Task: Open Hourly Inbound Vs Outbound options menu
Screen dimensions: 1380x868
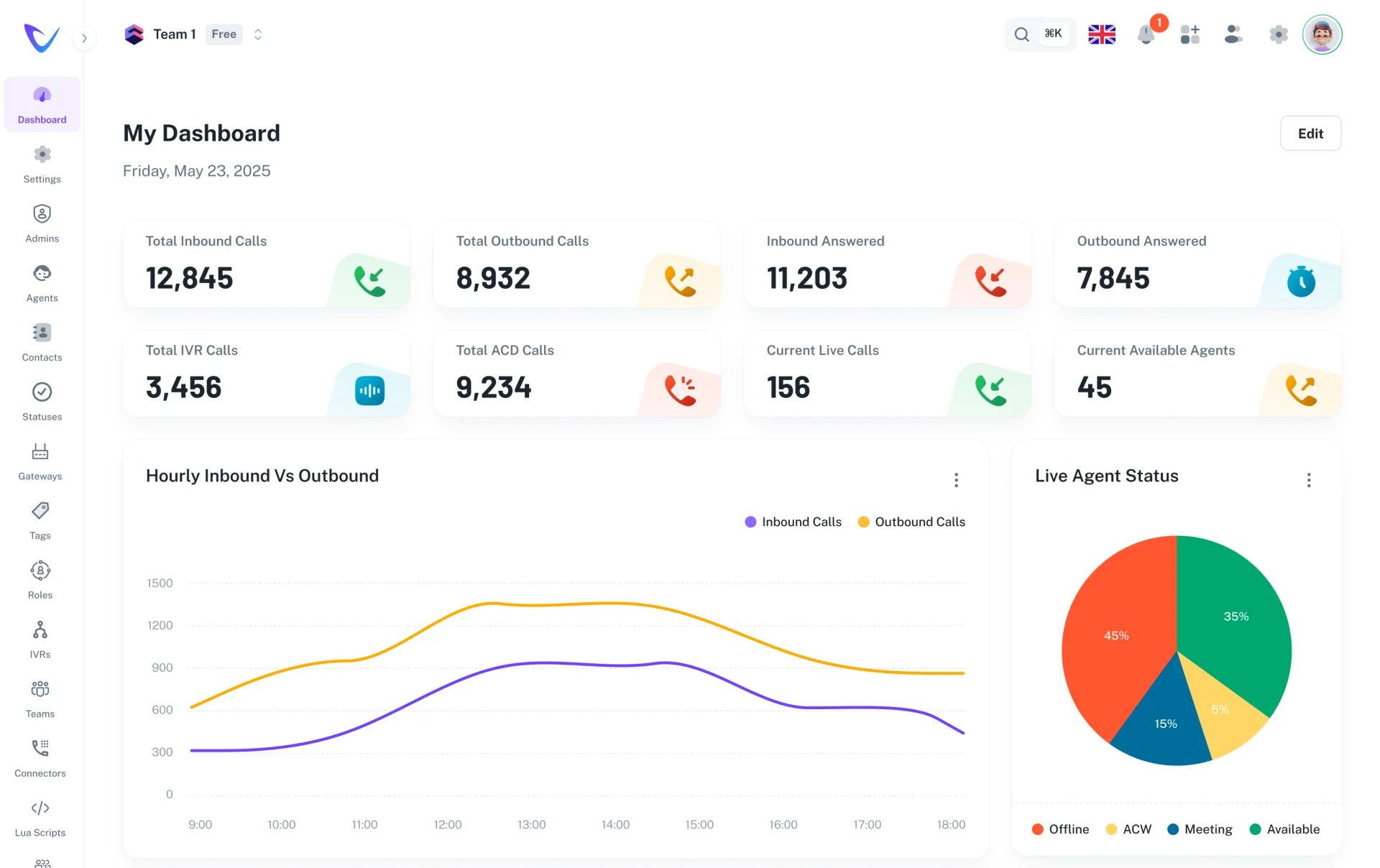Action: [x=956, y=480]
